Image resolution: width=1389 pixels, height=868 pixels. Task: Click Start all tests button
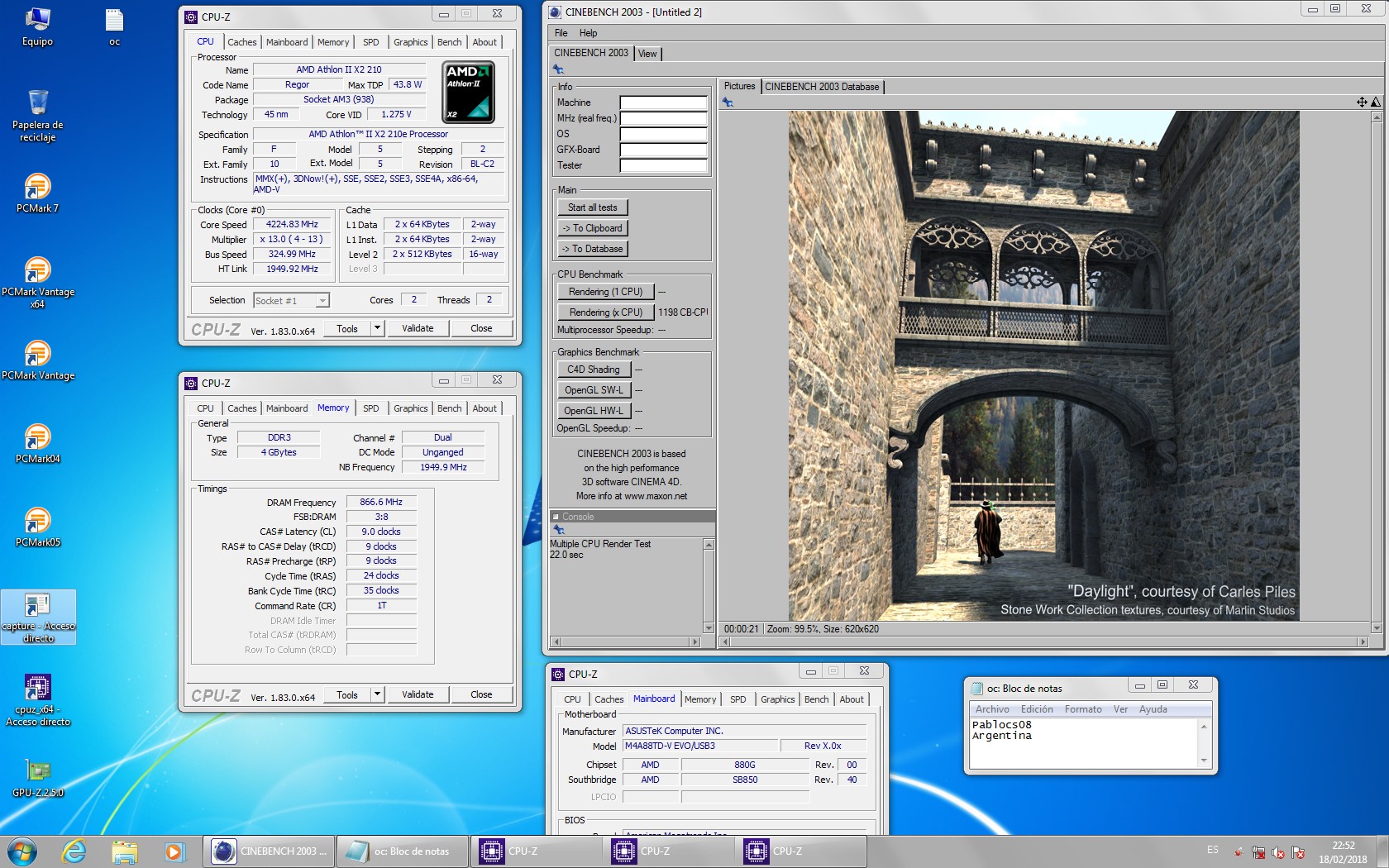pyautogui.click(x=593, y=207)
